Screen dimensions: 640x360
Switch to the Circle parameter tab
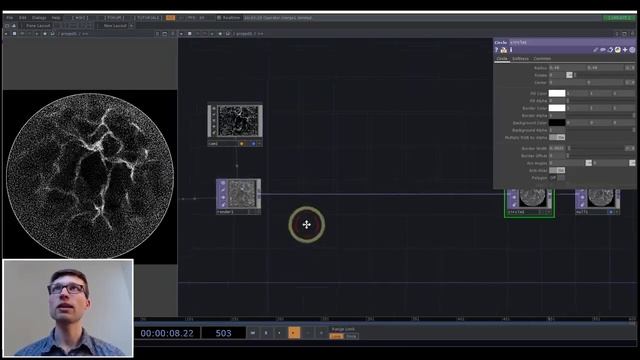[502, 59]
